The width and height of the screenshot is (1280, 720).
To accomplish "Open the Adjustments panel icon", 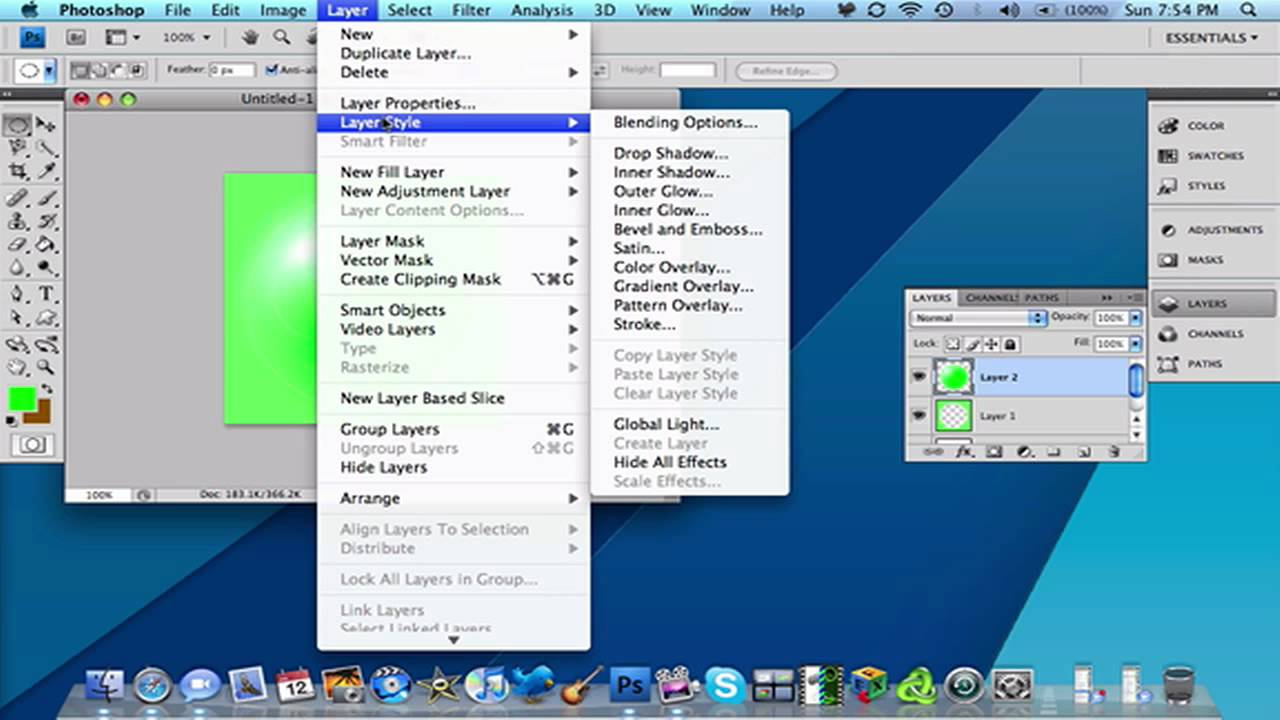I will pos(1167,230).
